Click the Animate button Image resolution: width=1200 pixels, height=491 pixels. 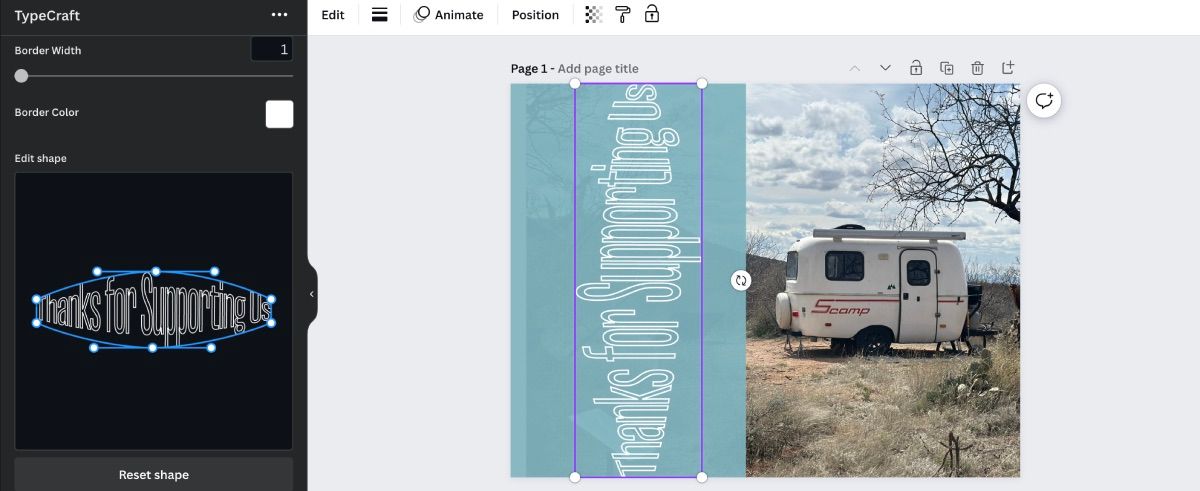[x=449, y=15]
